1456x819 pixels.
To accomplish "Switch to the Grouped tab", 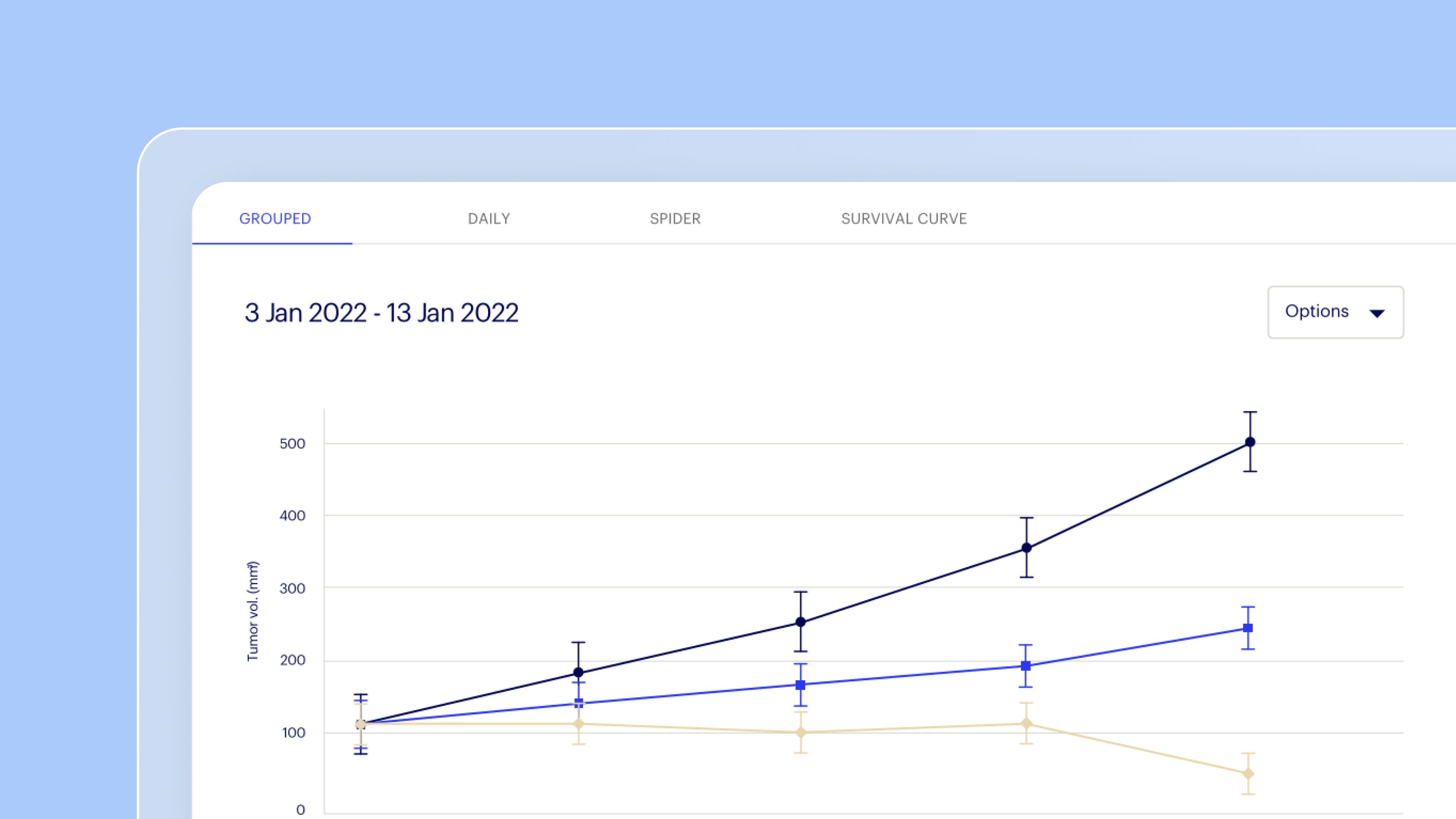I will [275, 219].
